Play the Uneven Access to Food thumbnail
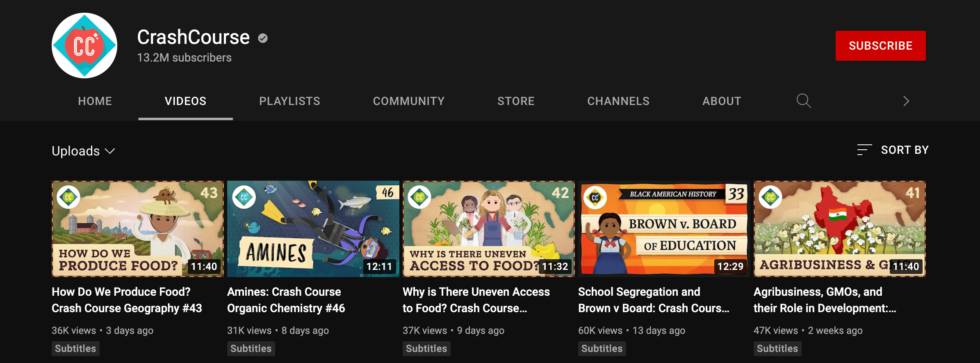 (x=489, y=229)
